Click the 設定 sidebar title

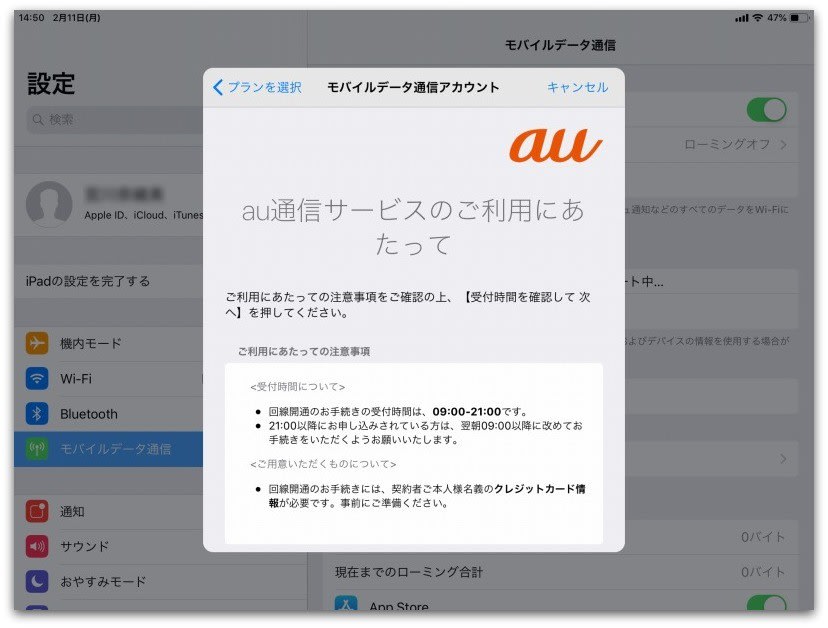pyautogui.click(x=51, y=83)
